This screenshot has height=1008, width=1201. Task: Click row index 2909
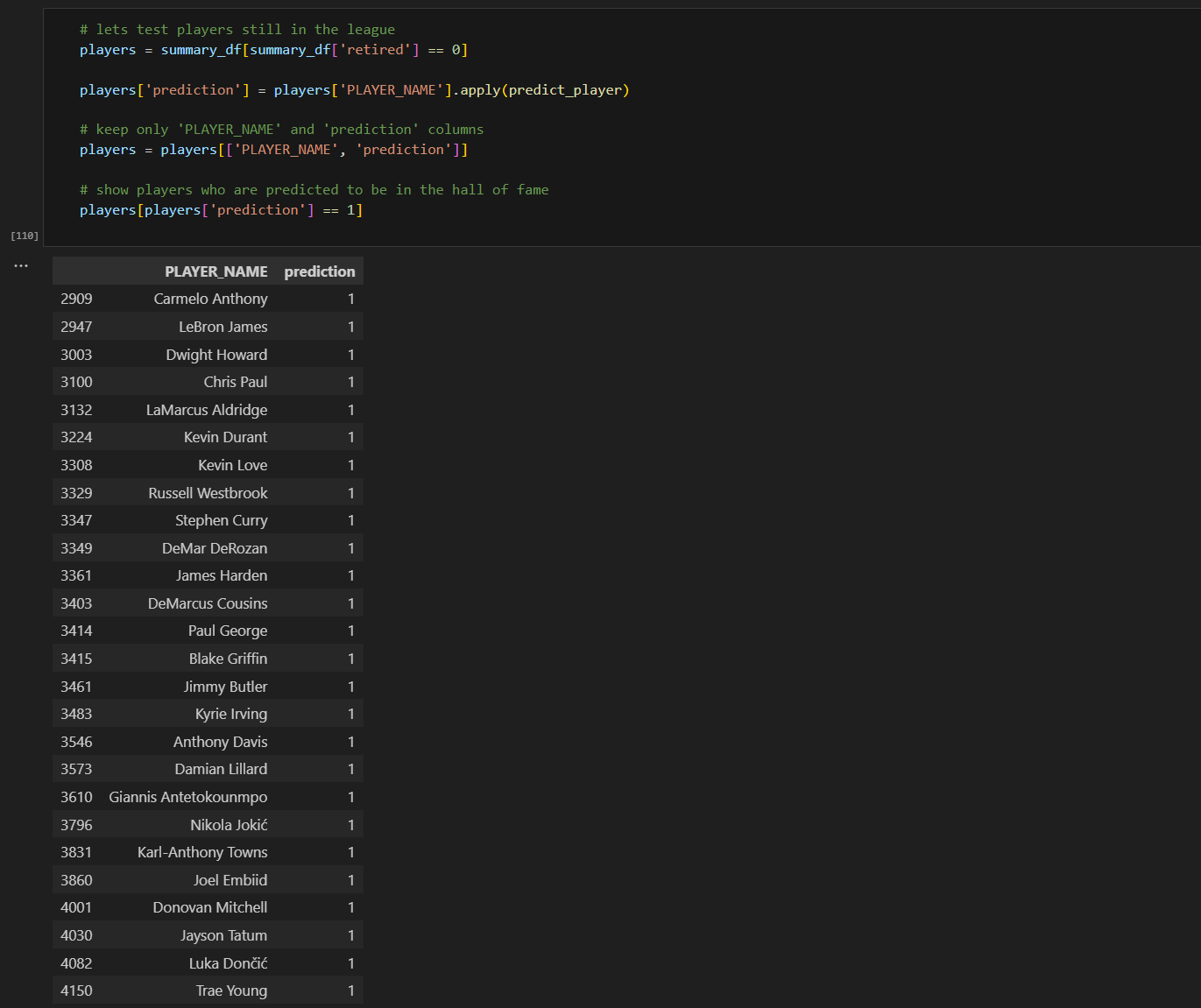76,299
